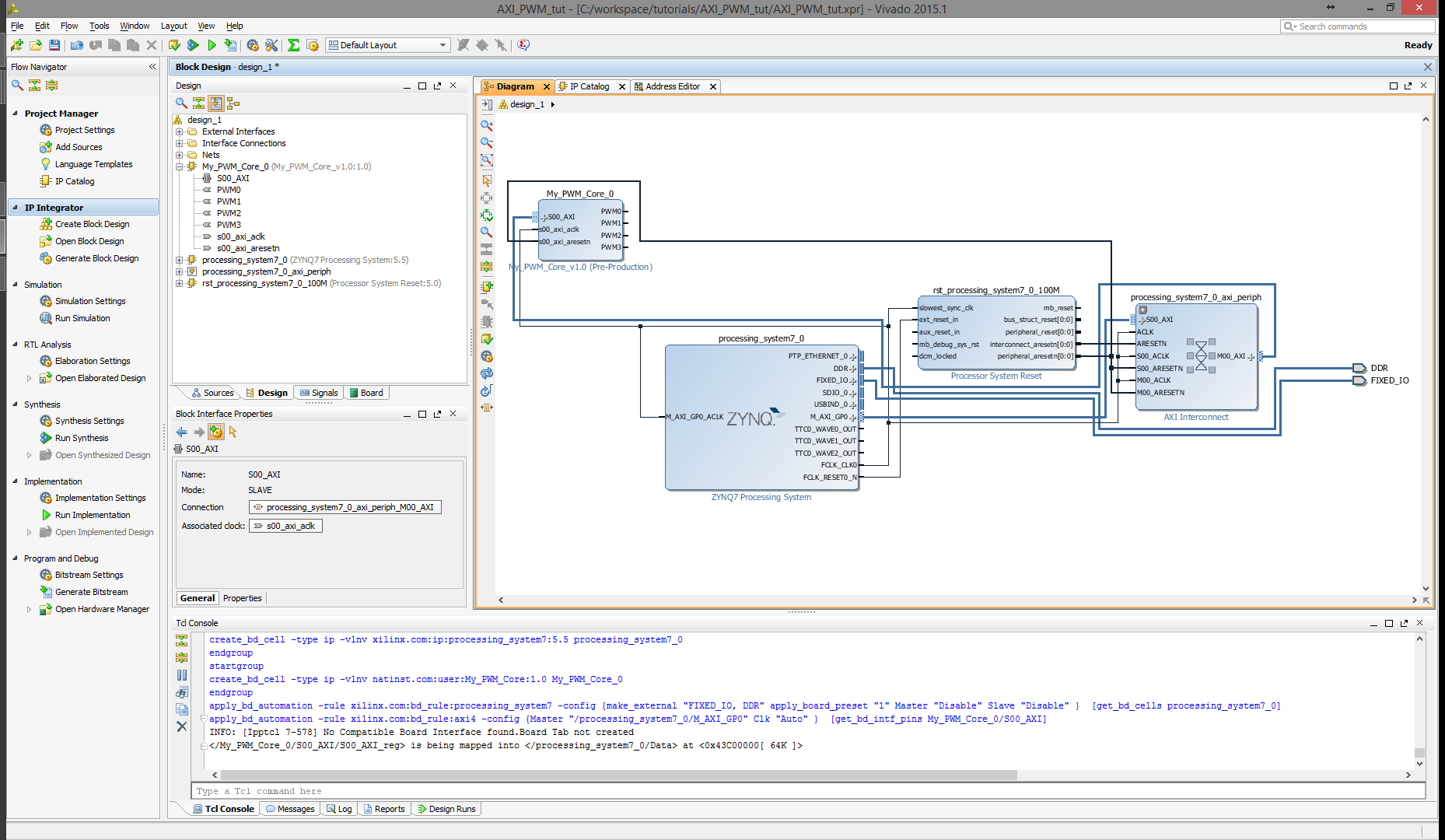The width and height of the screenshot is (1445, 840).
Task: Open the Messages tab at bottom
Action: click(290, 809)
